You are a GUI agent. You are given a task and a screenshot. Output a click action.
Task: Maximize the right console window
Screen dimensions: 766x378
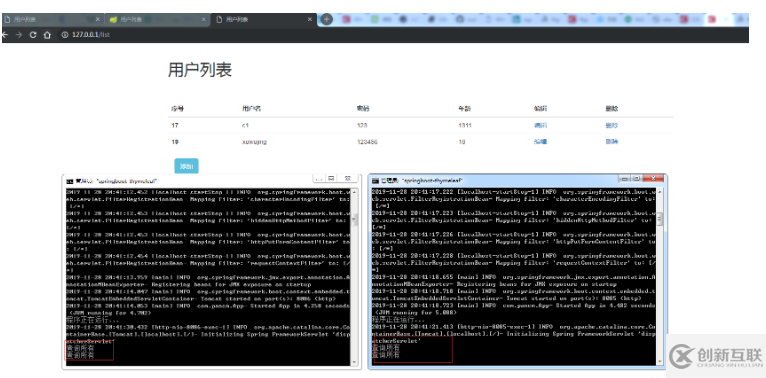(636, 179)
